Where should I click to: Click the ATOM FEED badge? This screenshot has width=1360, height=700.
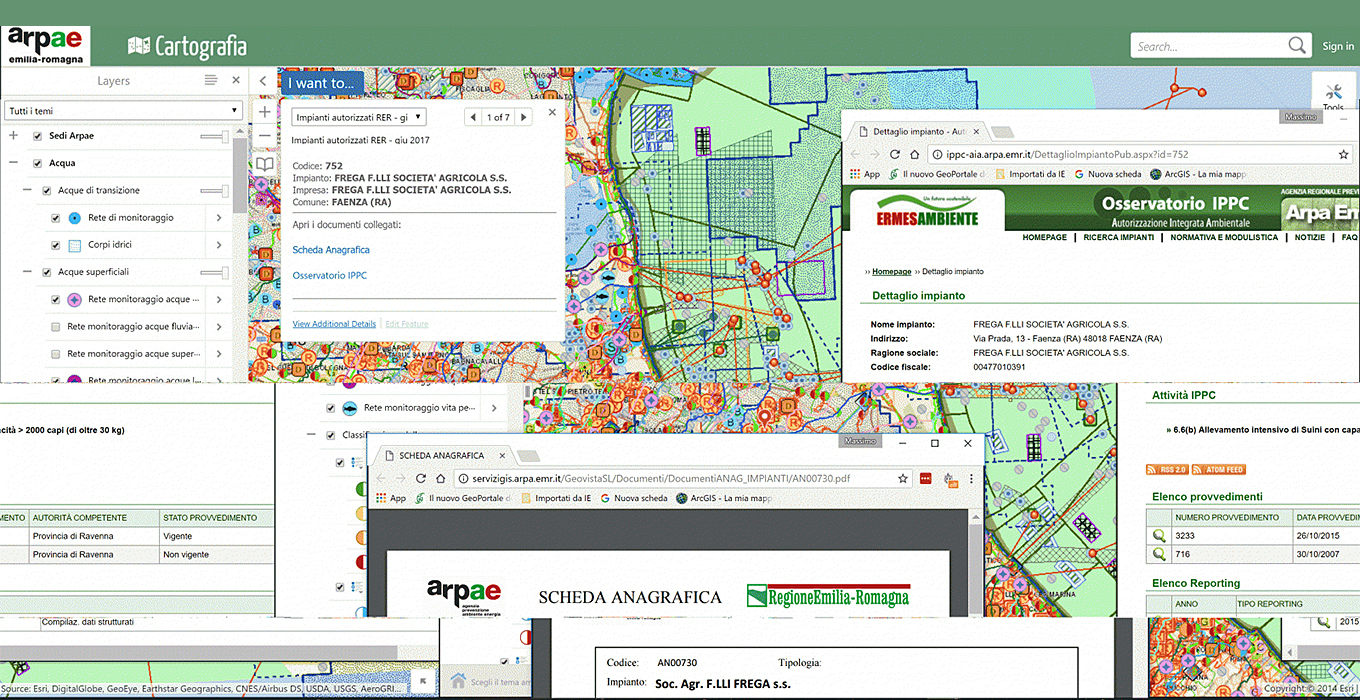click(x=1219, y=470)
